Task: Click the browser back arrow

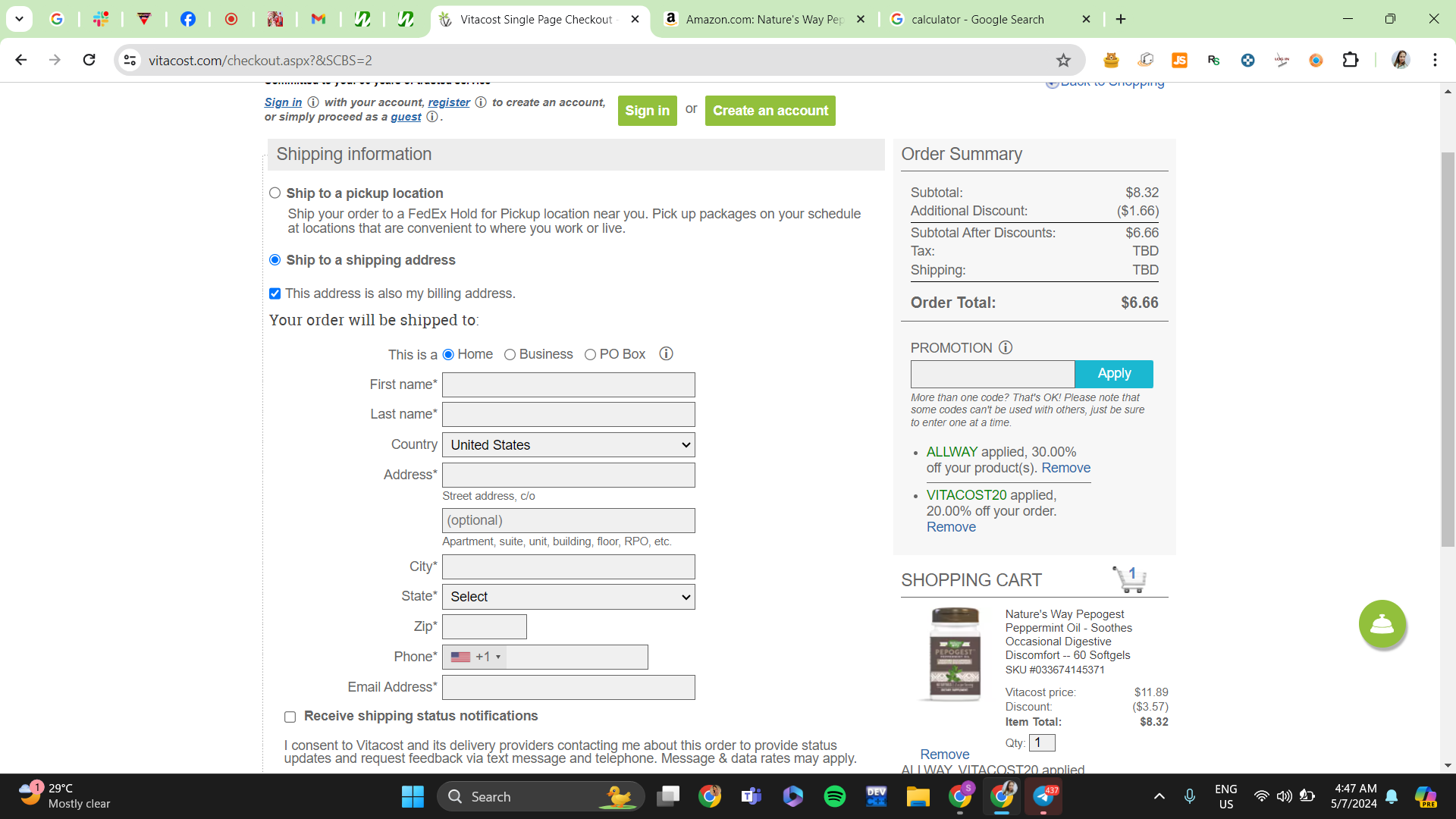Action: (21, 60)
